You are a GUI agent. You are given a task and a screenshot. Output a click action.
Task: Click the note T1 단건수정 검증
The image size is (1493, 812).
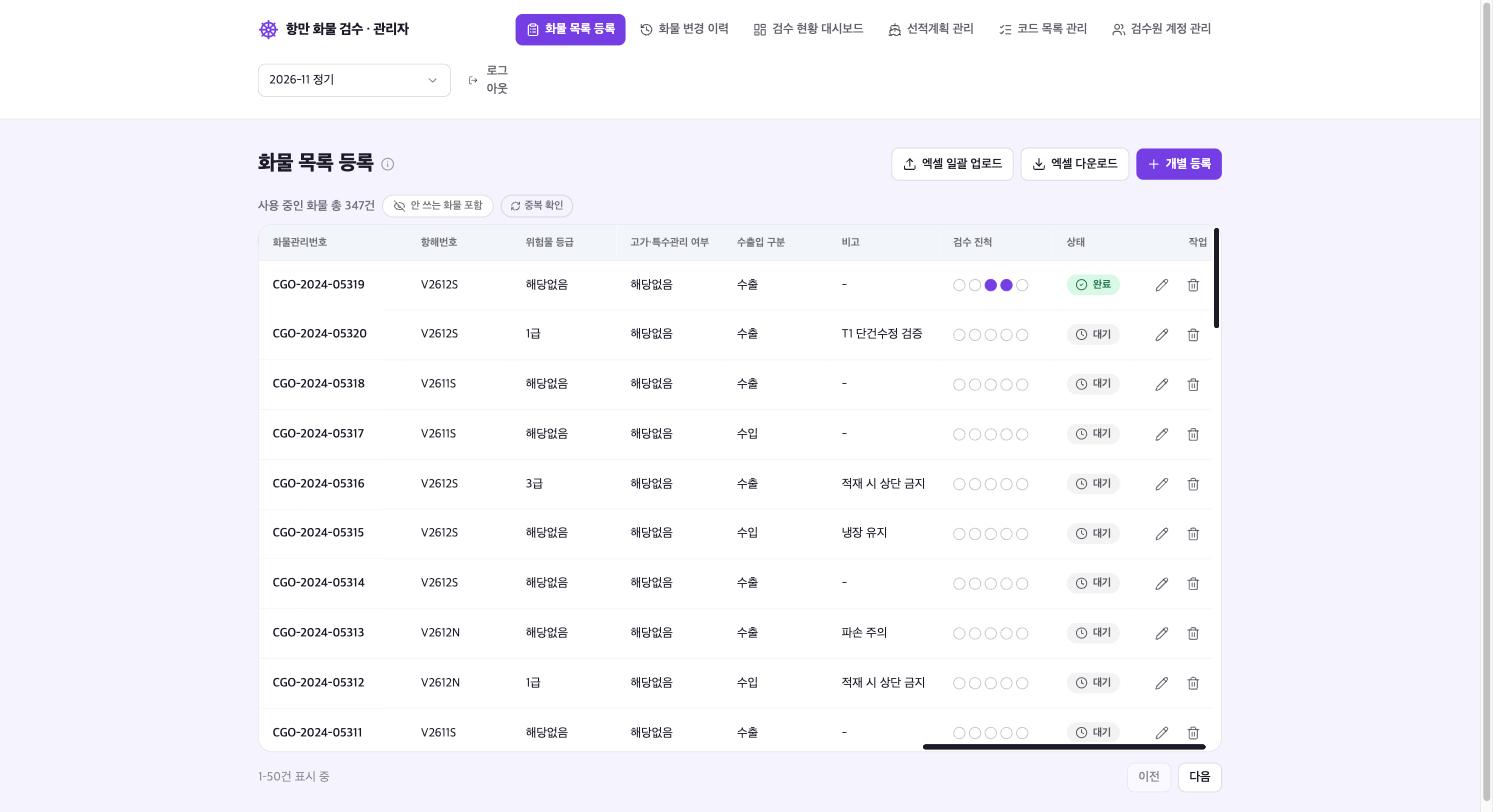point(882,334)
